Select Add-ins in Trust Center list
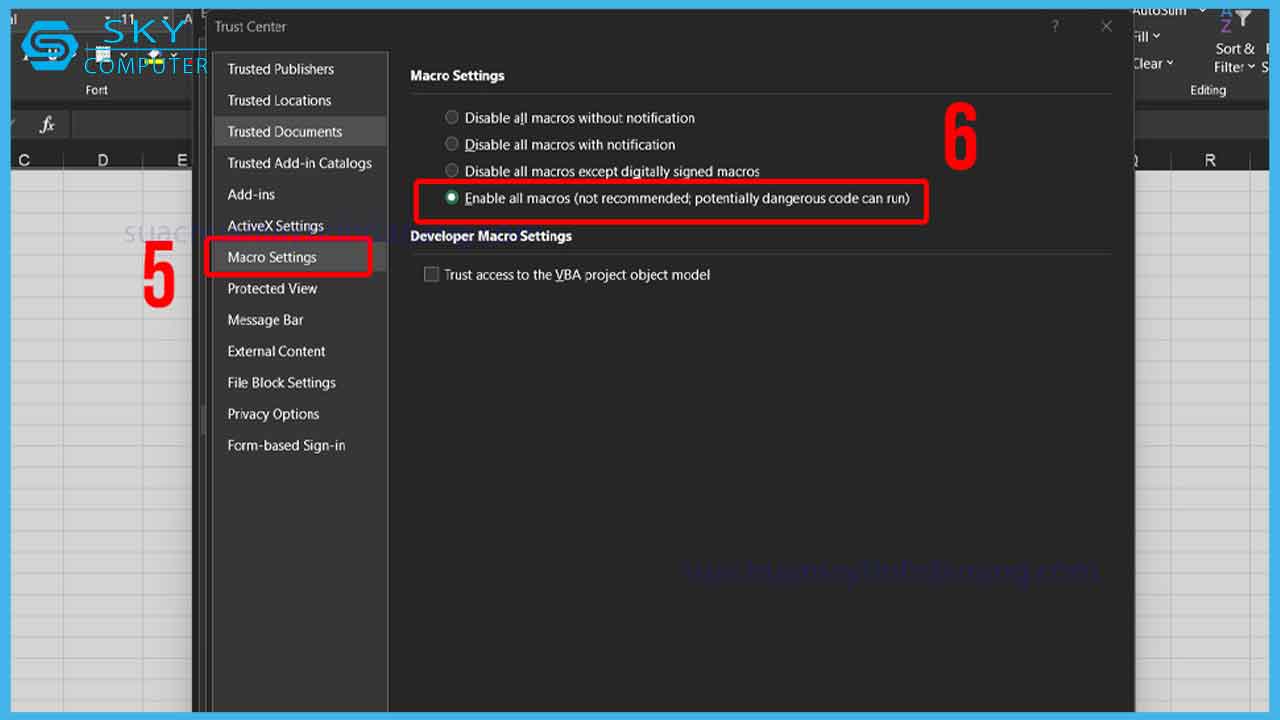The image size is (1280, 720). click(x=300, y=194)
